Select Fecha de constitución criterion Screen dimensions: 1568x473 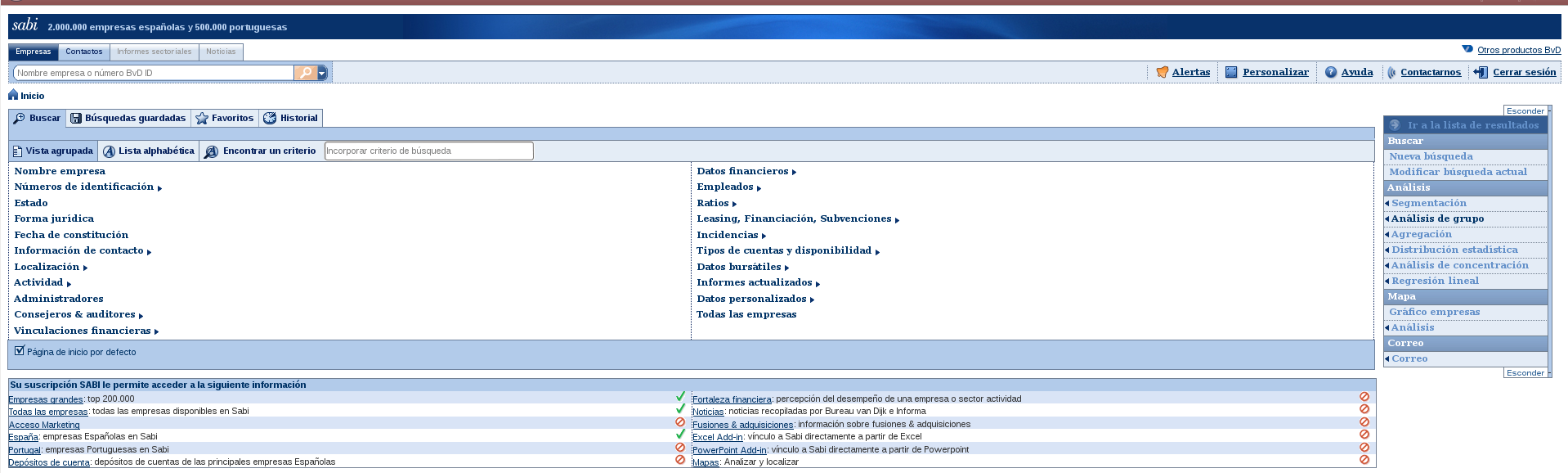coord(71,235)
